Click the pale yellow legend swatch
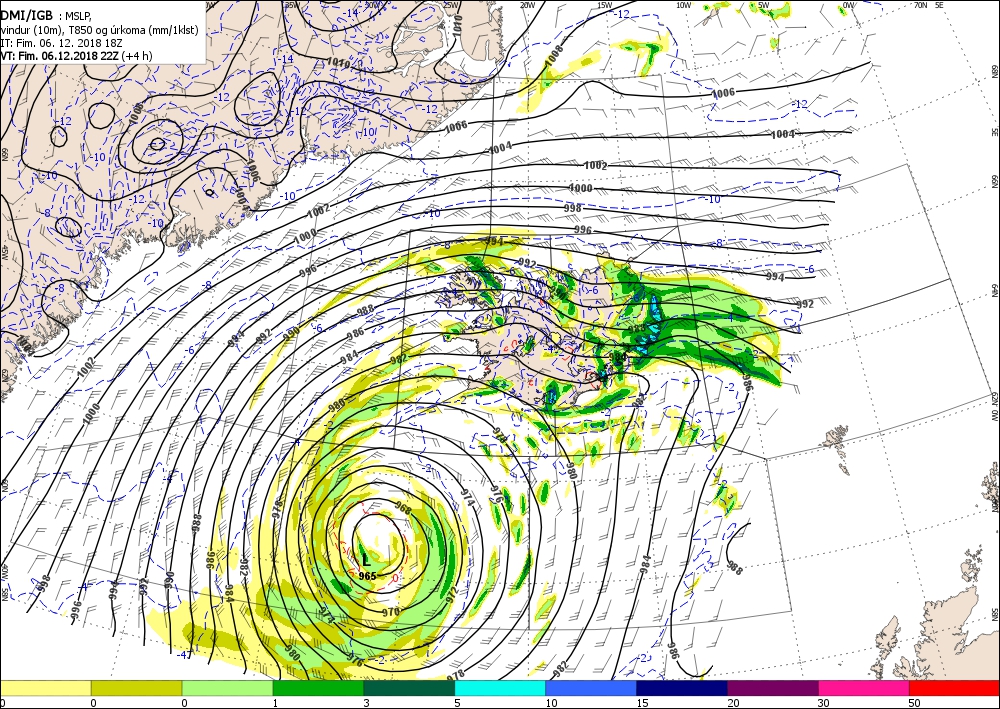 [45, 688]
